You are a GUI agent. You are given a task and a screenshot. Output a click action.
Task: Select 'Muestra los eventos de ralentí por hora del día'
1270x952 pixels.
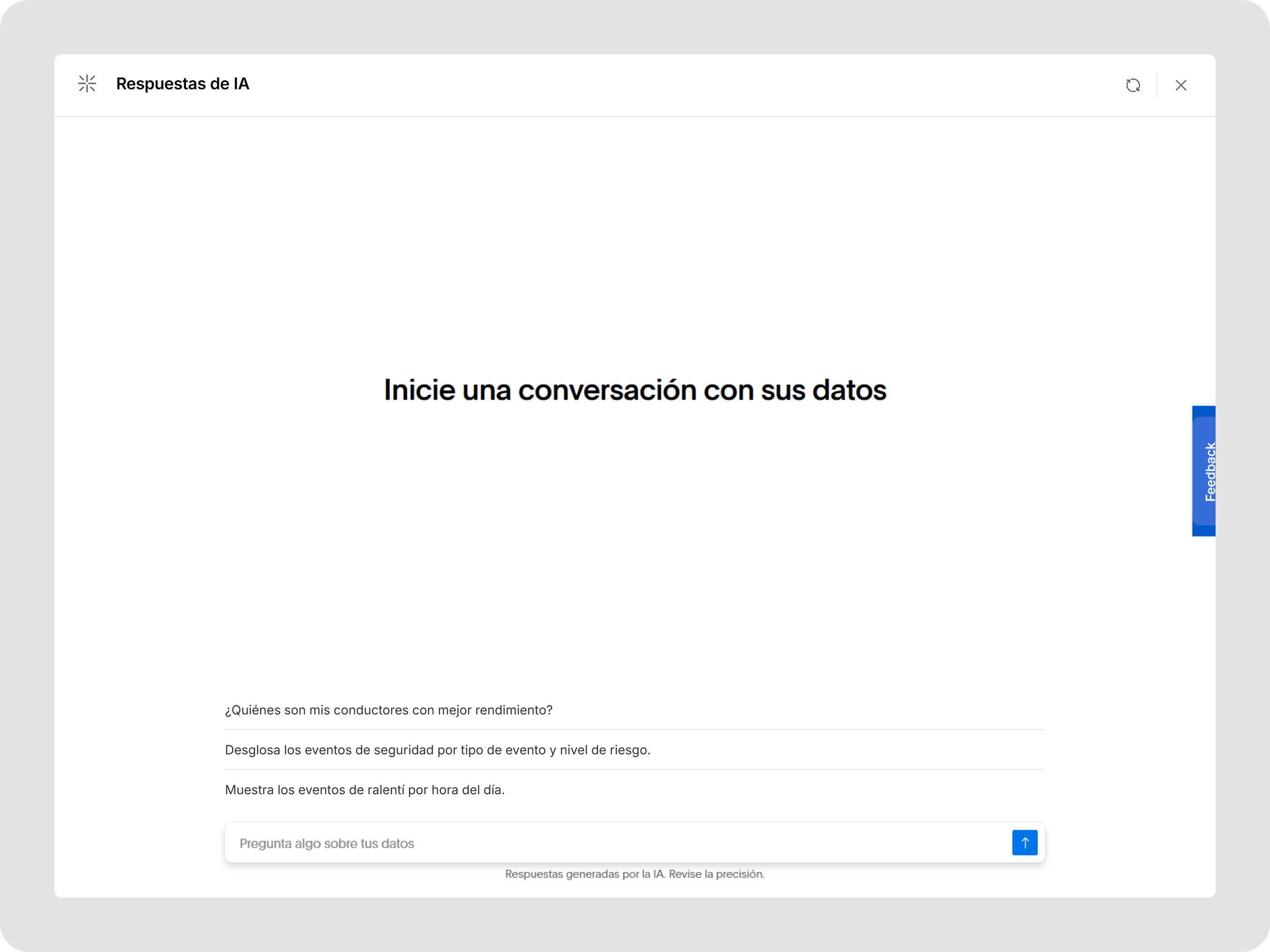[365, 790]
